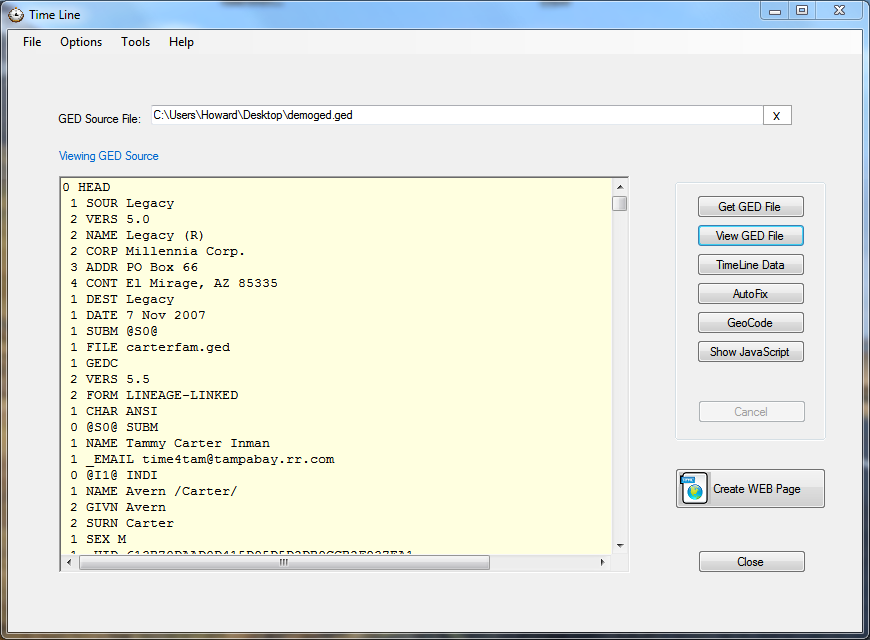Open the TimeLine Data view
The height and width of the screenshot is (640, 870).
point(750,264)
